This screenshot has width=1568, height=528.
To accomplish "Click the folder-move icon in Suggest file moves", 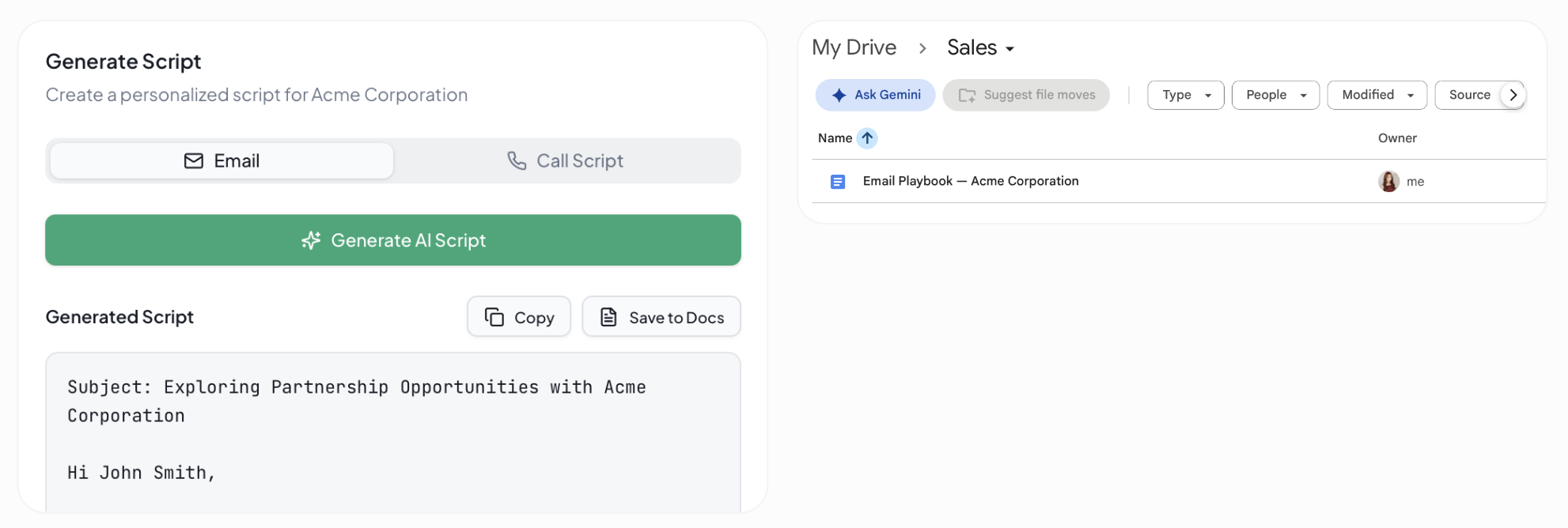I will pyautogui.click(x=968, y=96).
